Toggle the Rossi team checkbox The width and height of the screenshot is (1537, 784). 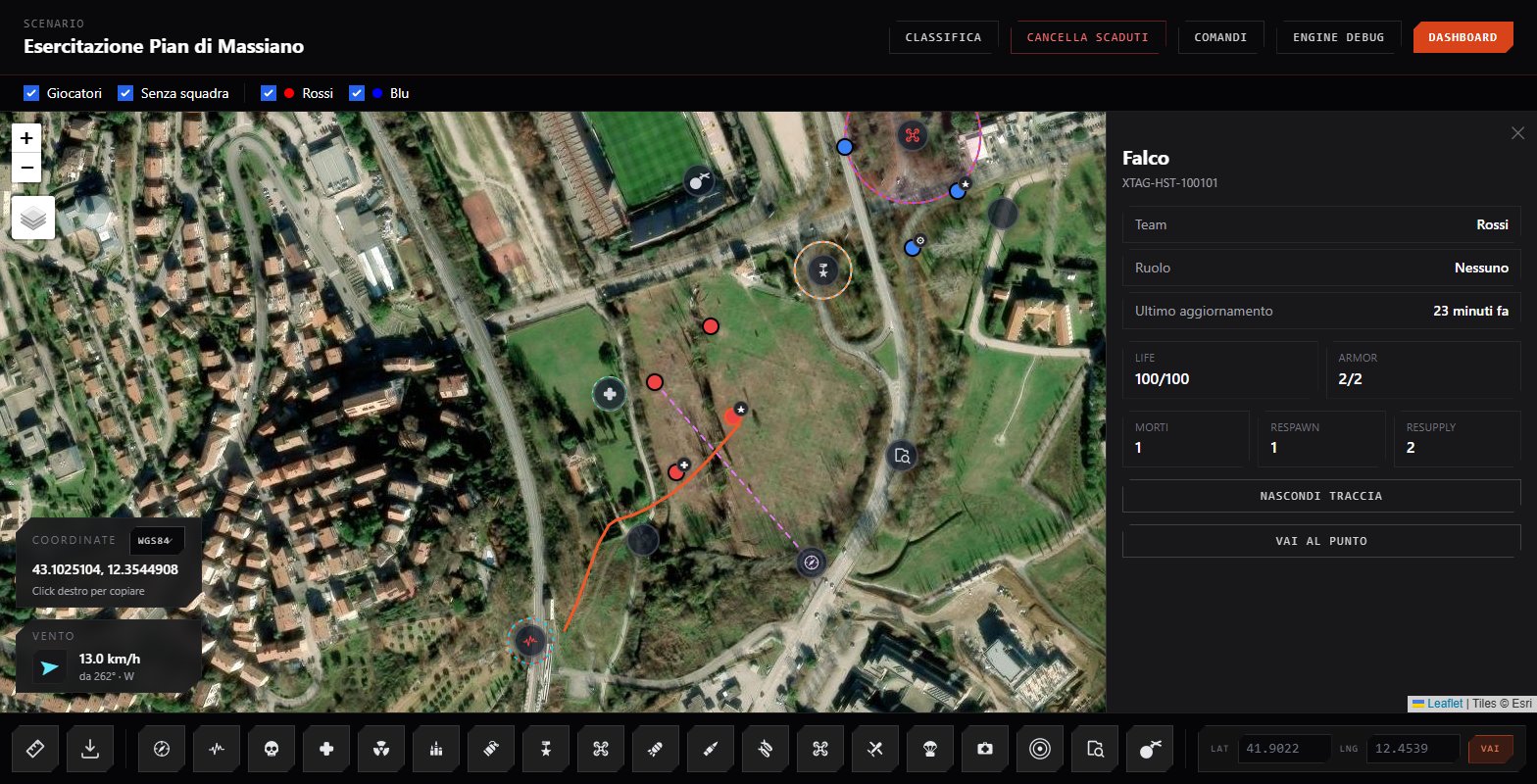pyautogui.click(x=269, y=93)
